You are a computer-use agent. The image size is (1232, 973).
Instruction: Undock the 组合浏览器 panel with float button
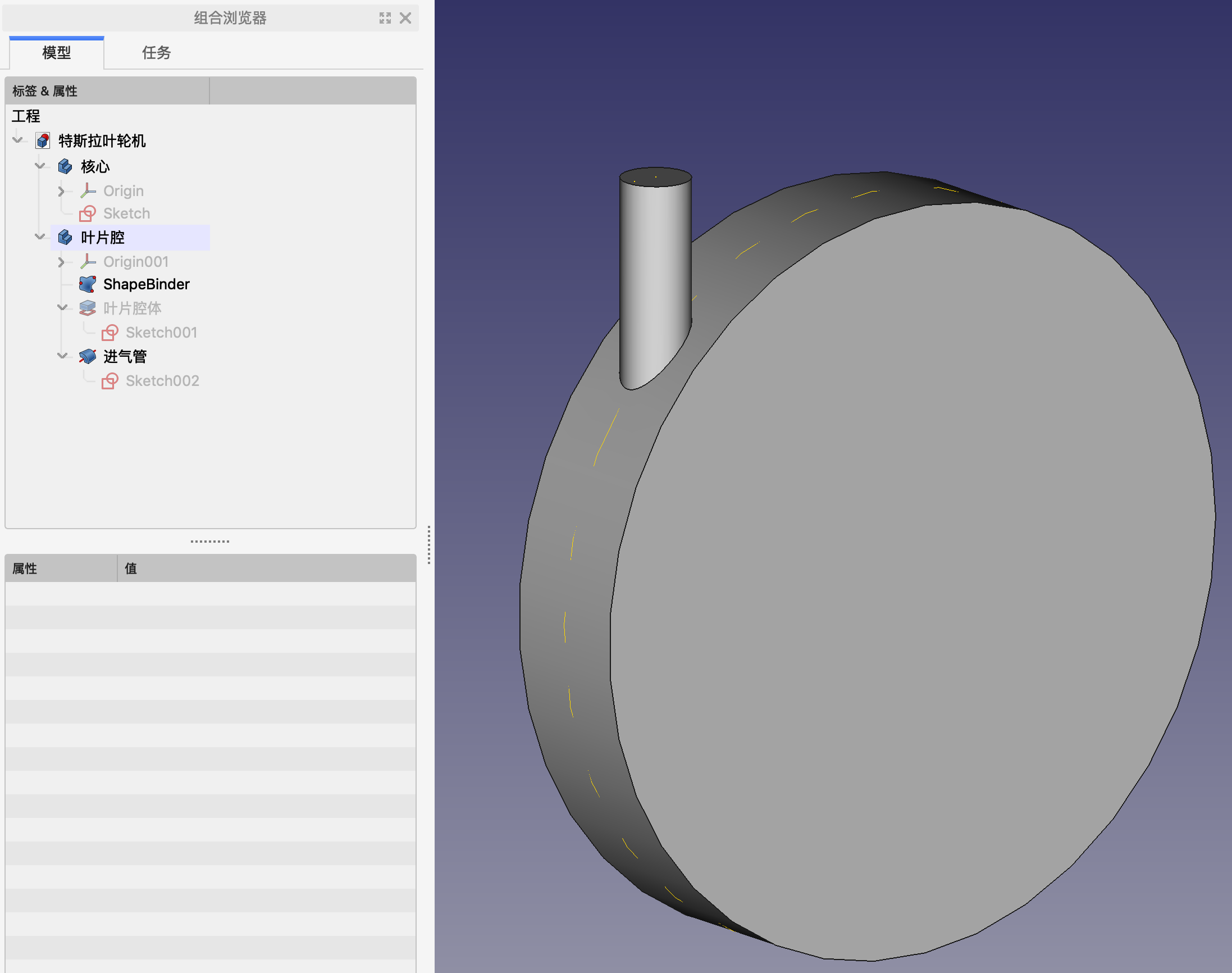point(385,18)
